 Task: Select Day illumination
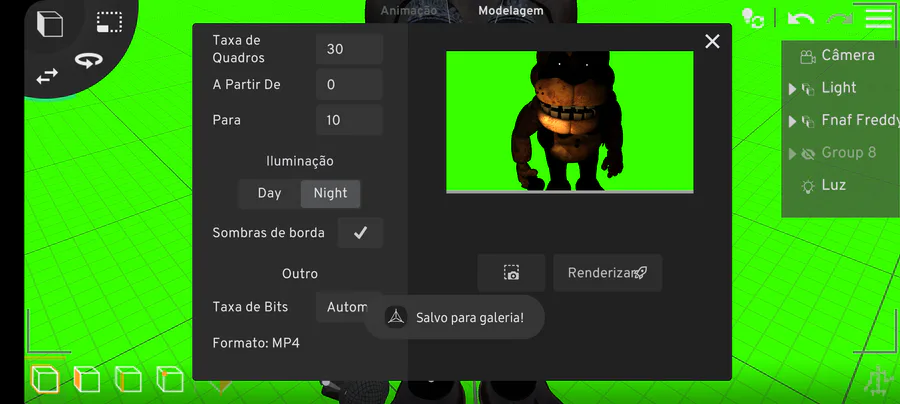pos(269,193)
